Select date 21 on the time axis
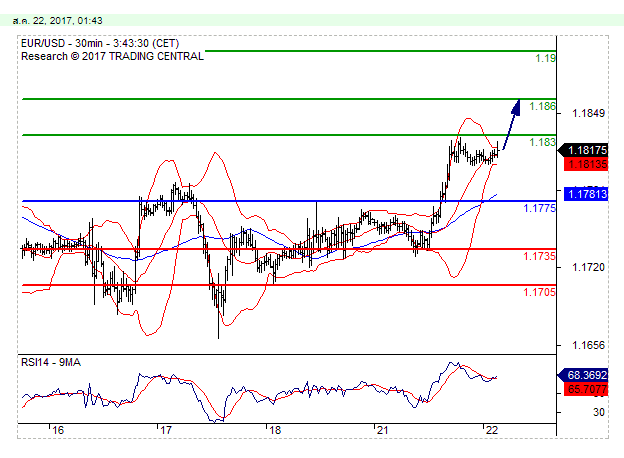Viewport: 624px width, 458px height. coord(382,430)
